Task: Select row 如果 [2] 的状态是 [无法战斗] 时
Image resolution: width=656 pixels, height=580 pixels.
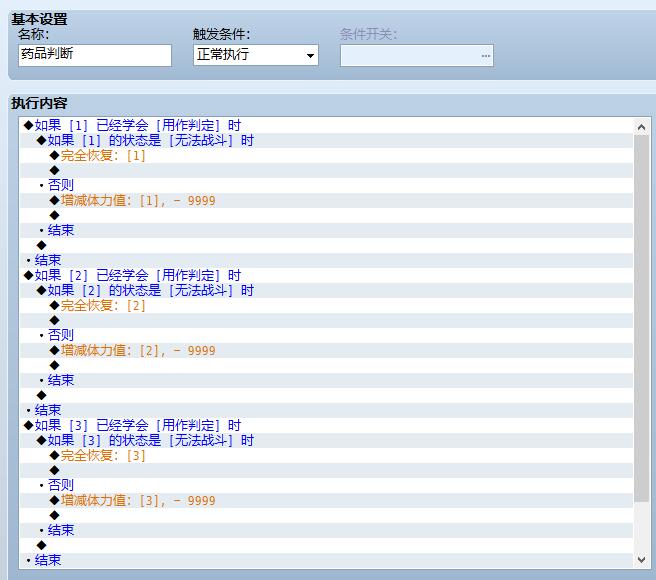Action: (x=326, y=290)
